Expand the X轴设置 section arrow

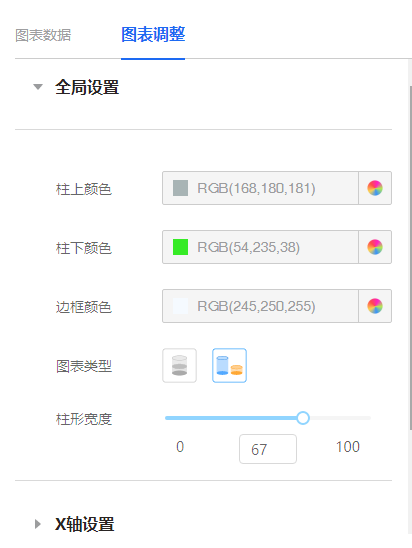38,524
